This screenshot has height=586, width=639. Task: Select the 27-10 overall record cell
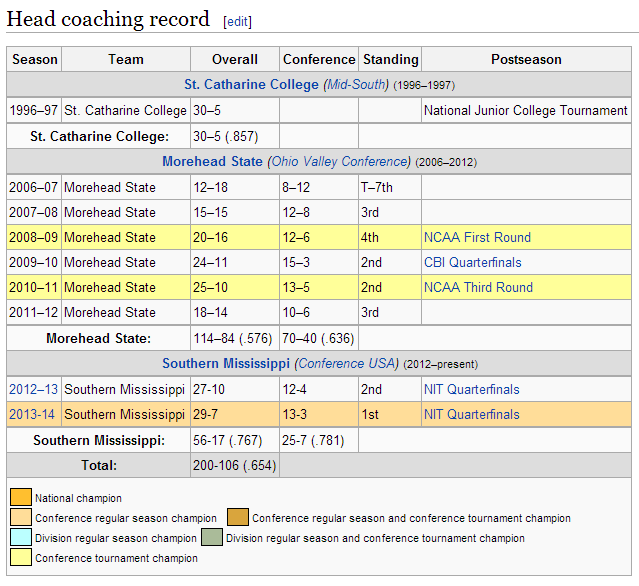[235, 389]
